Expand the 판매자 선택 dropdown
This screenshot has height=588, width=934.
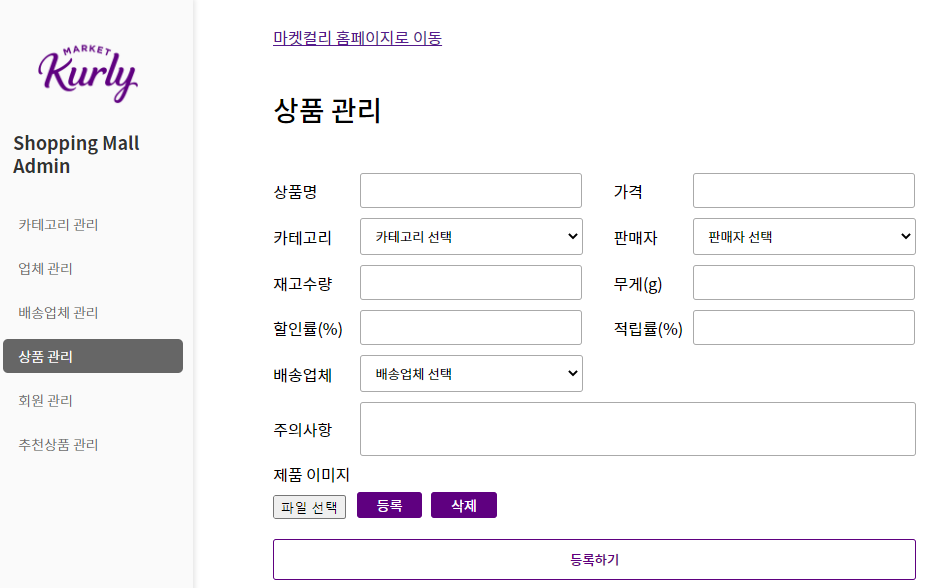(x=804, y=237)
